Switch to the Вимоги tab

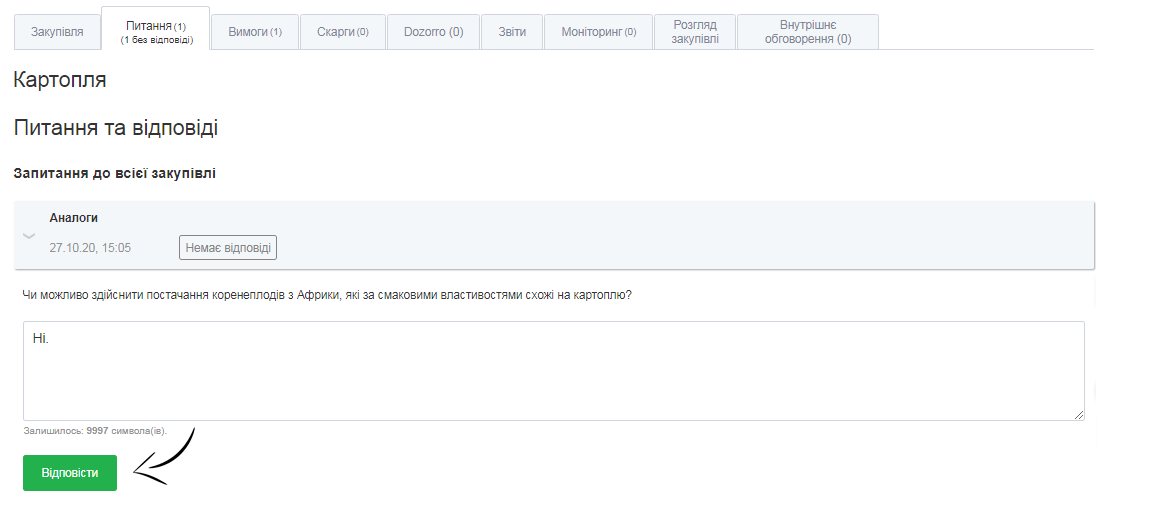click(255, 32)
